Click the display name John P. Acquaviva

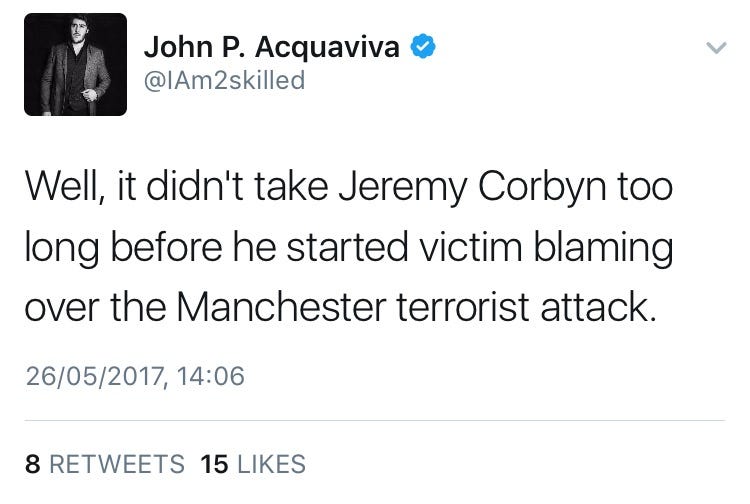(x=272, y=47)
